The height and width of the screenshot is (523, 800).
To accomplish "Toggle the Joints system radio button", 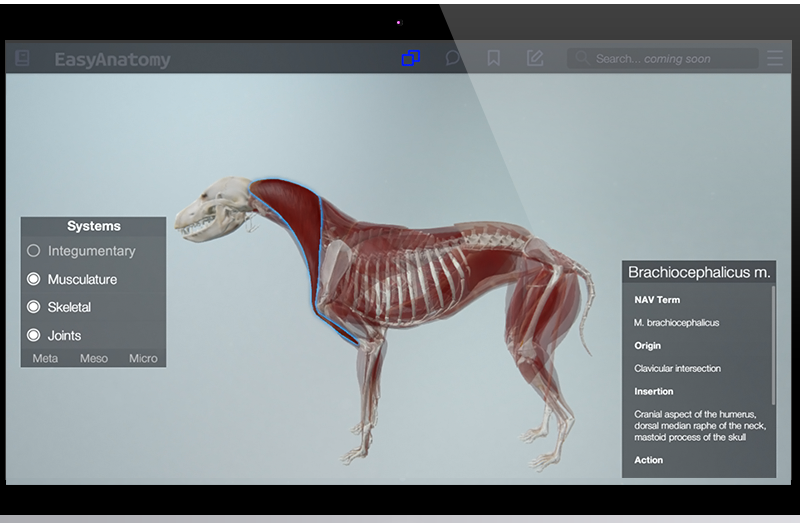I will coord(34,335).
